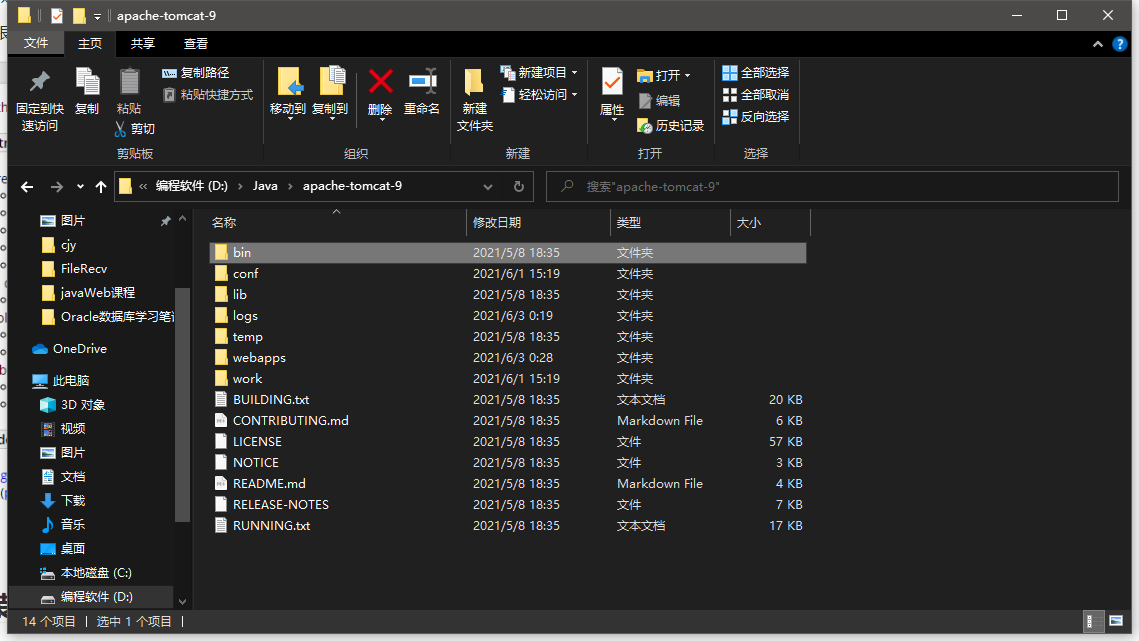The height and width of the screenshot is (641, 1139).
Task: Click Select none in ribbon
Action: (755, 94)
